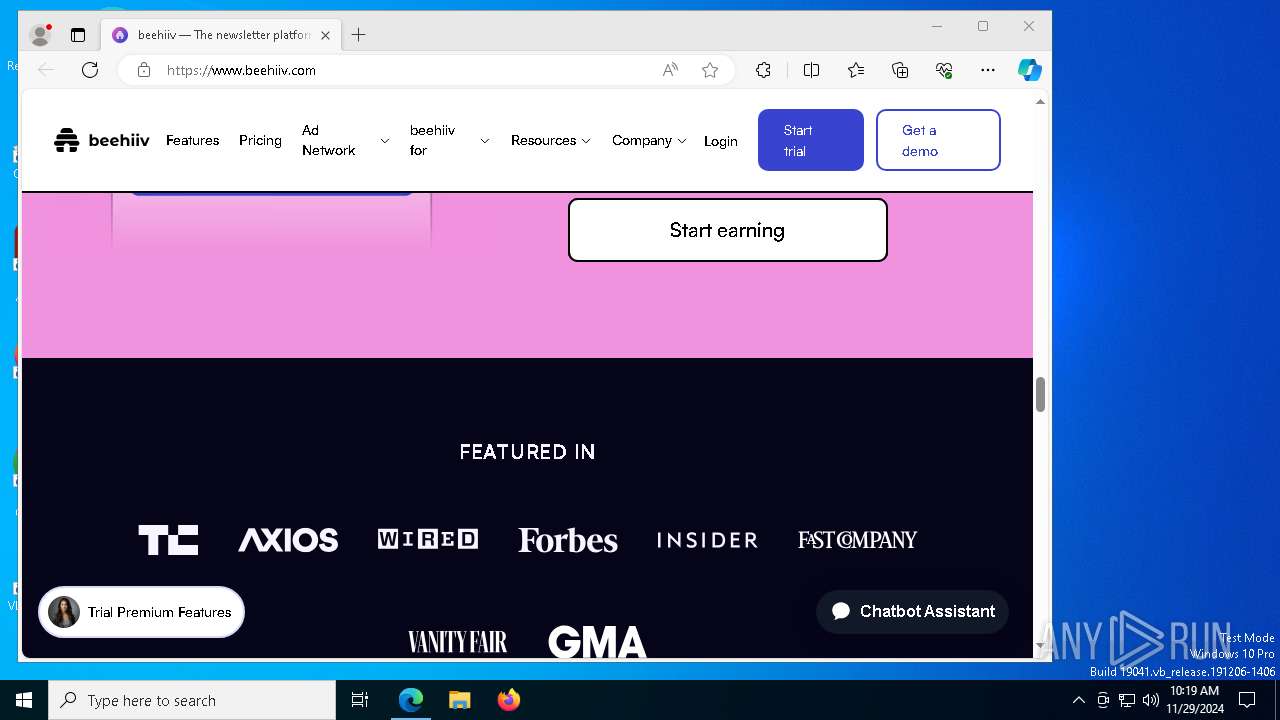View site information lock icon
This screenshot has height=720, width=1280.
coord(144,70)
